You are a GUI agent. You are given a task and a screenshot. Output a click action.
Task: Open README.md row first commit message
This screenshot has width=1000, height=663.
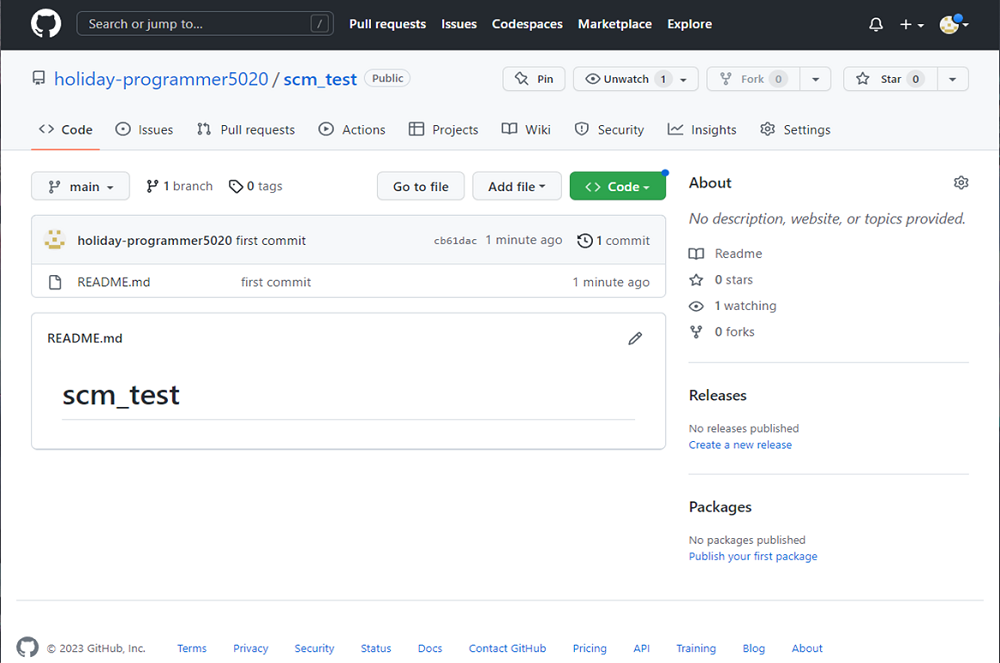click(x=276, y=282)
